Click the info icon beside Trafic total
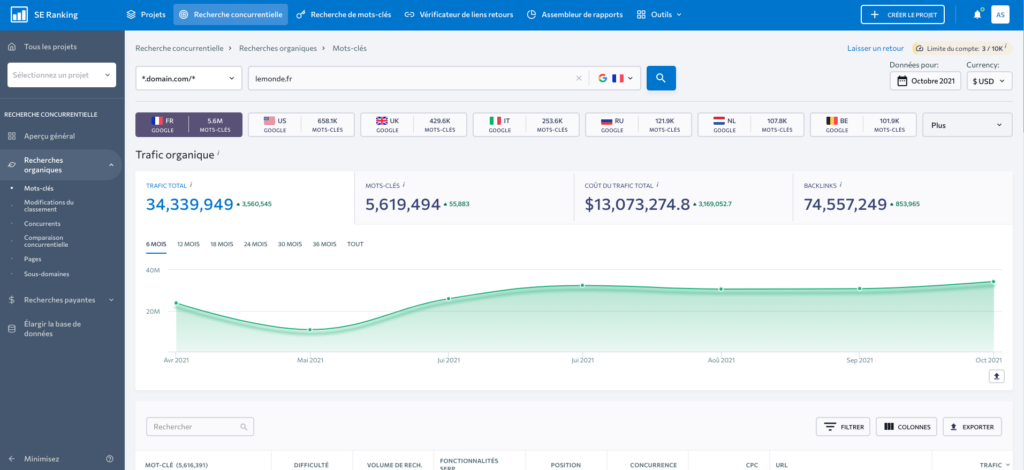 pos(191,185)
